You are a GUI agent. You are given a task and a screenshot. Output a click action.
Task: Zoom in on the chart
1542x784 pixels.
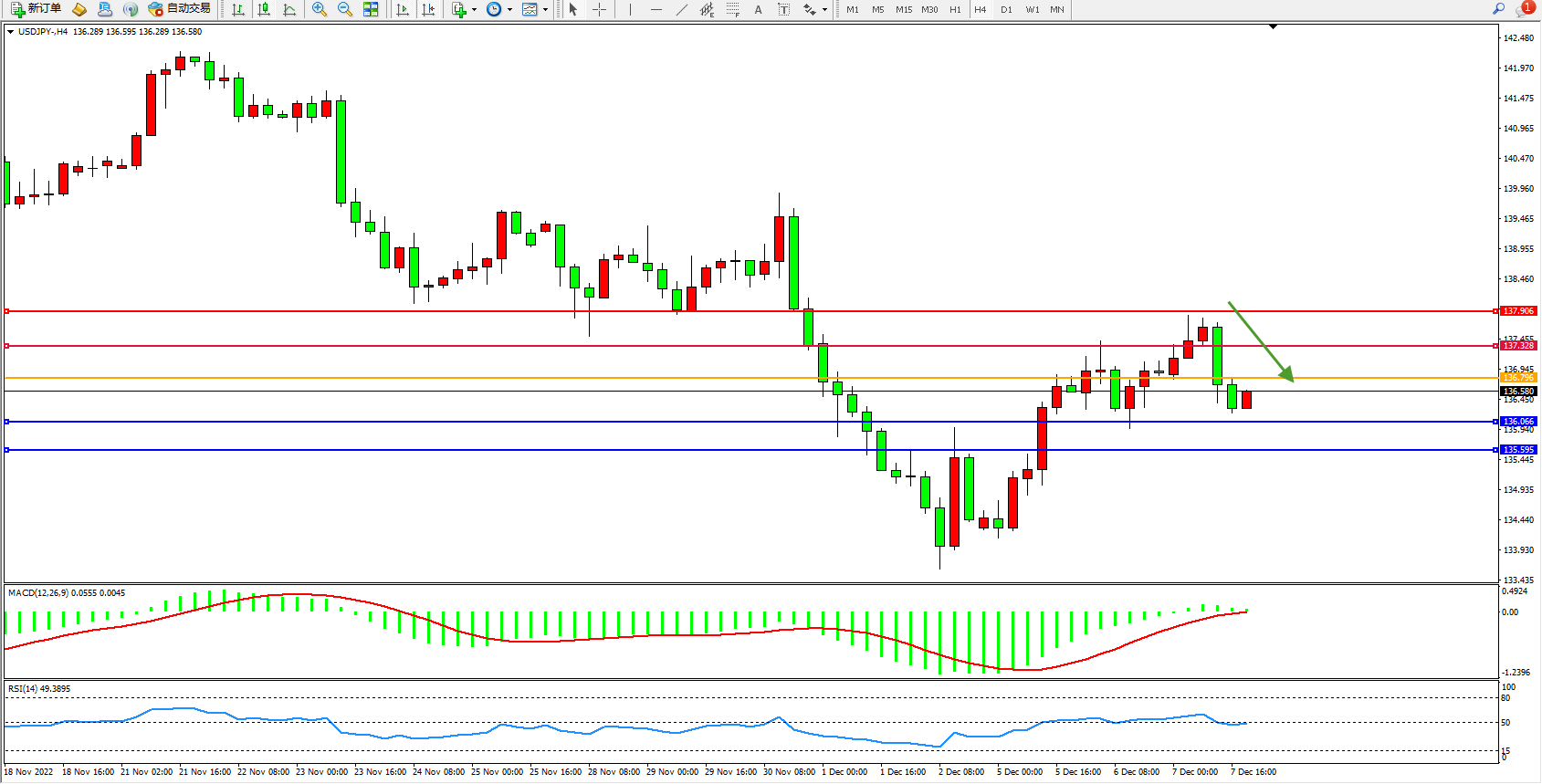point(320,9)
